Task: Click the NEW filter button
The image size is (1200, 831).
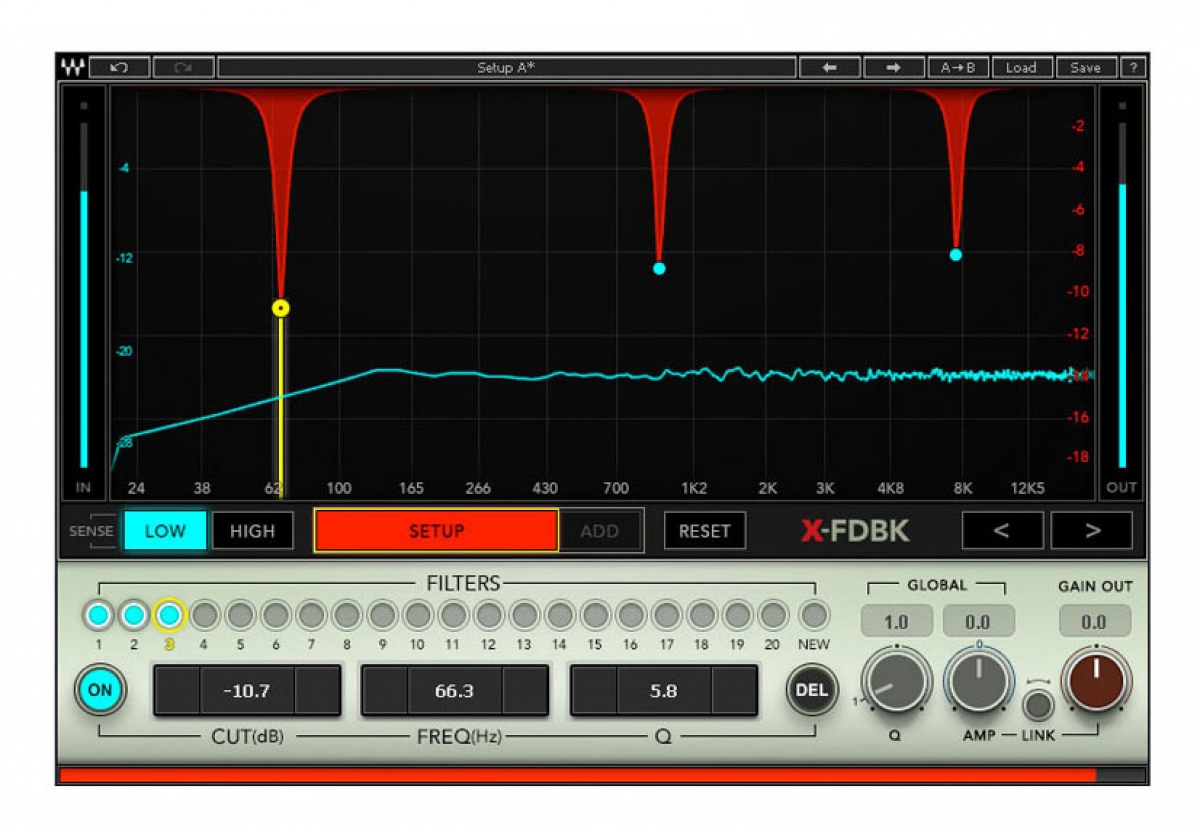Action: (814, 615)
